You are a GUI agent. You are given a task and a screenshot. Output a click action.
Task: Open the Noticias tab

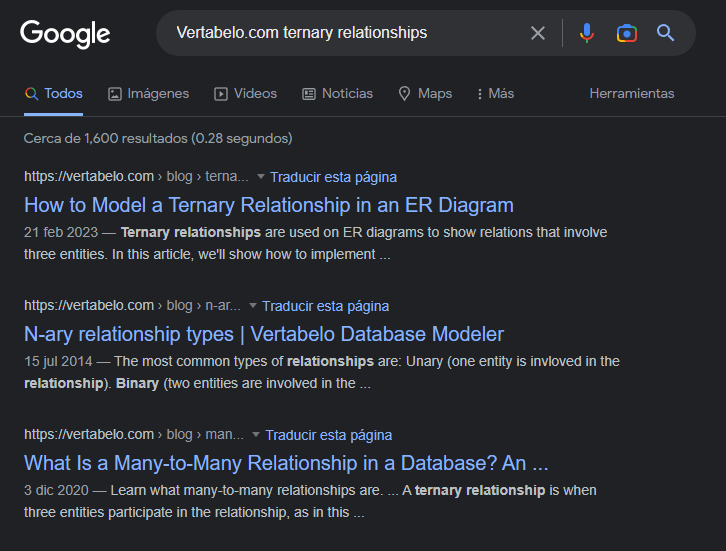pyautogui.click(x=337, y=94)
